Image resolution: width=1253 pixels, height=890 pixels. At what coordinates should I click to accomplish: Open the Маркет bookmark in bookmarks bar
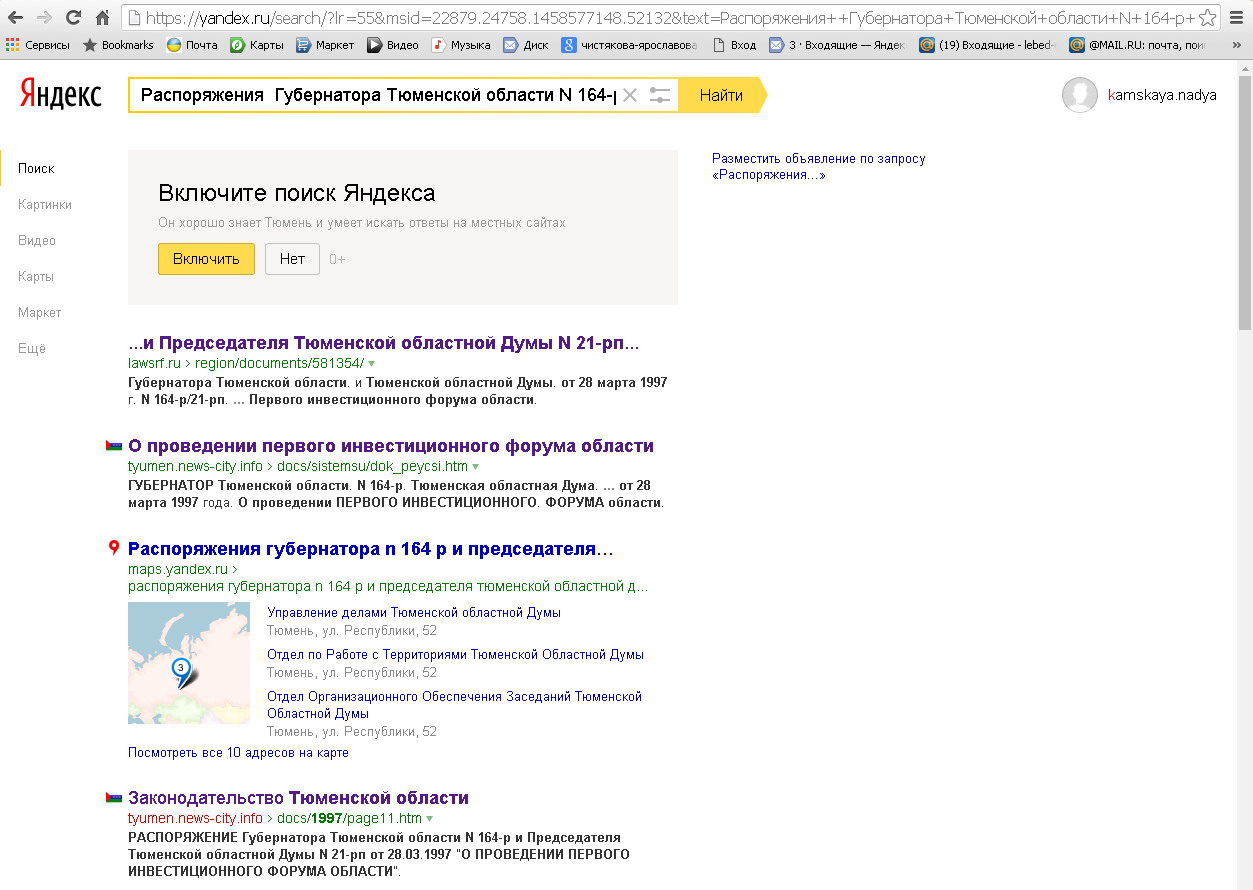click(325, 45)
